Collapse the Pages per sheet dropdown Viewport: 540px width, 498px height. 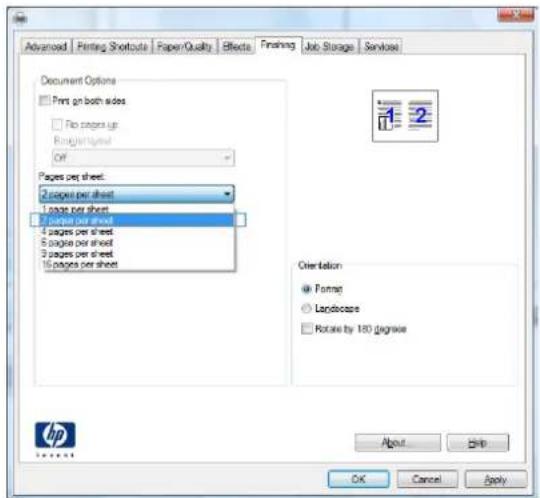[137, 194]
